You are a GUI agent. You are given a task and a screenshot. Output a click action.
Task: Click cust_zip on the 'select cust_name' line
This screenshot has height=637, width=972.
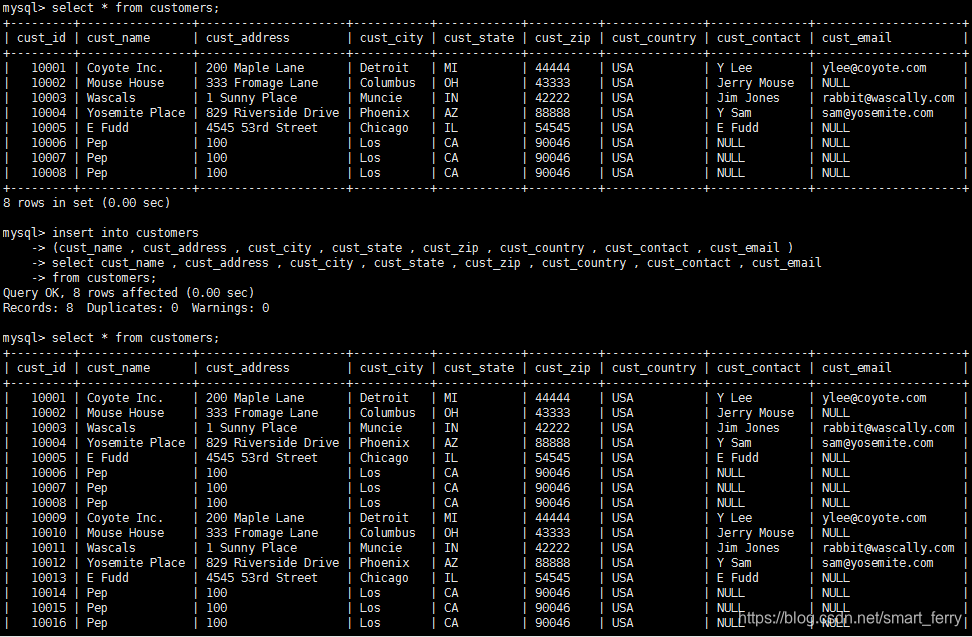(x=493, y=263)
